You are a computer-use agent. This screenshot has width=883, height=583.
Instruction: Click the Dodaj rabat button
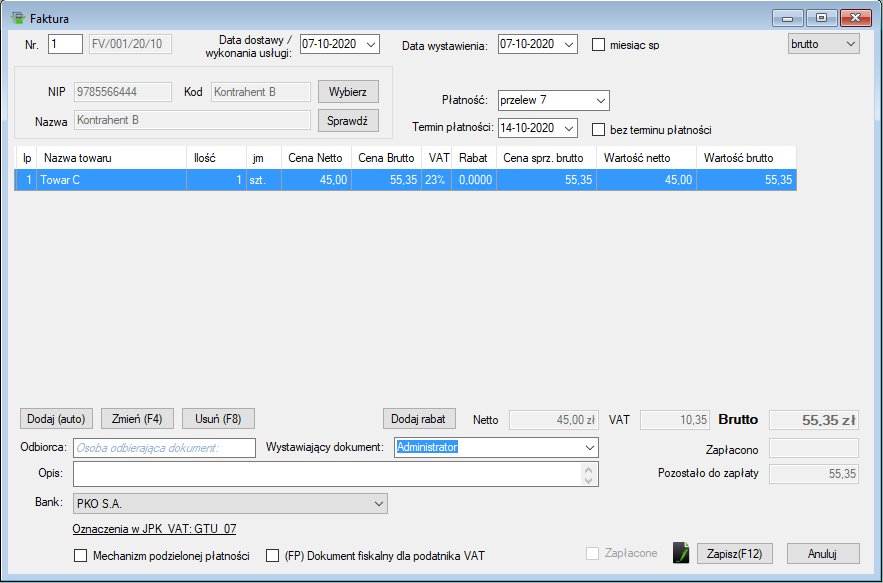[x=419, y=419]
